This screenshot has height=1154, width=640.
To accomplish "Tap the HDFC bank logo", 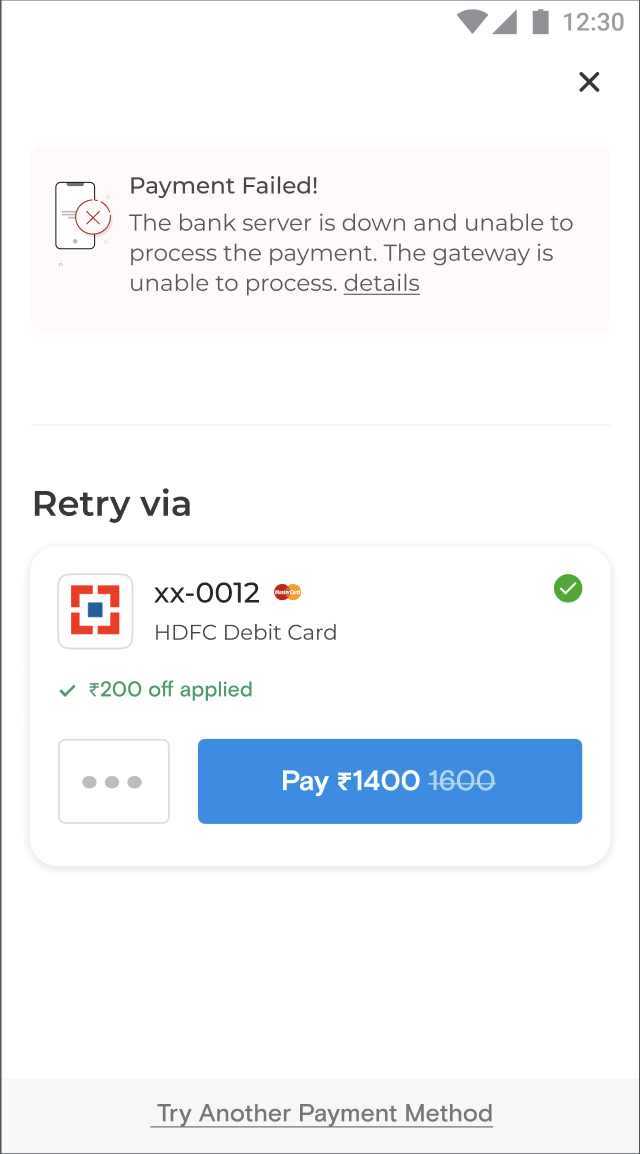I will point(95,611).
